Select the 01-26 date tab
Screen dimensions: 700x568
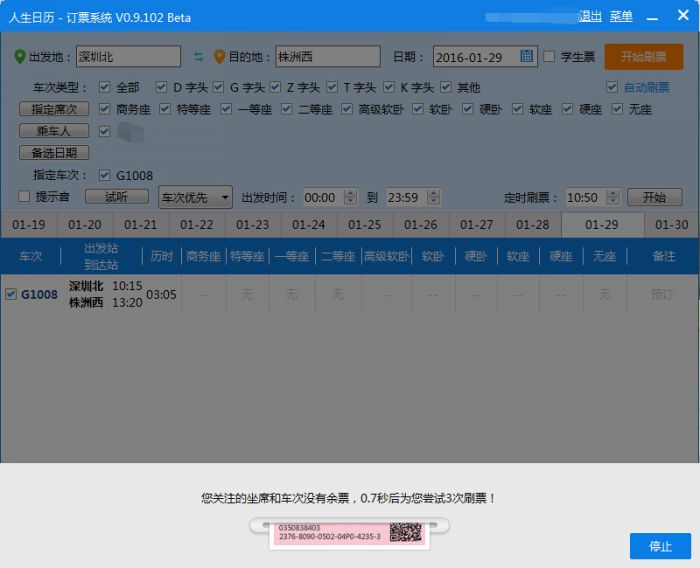(421, 225)
